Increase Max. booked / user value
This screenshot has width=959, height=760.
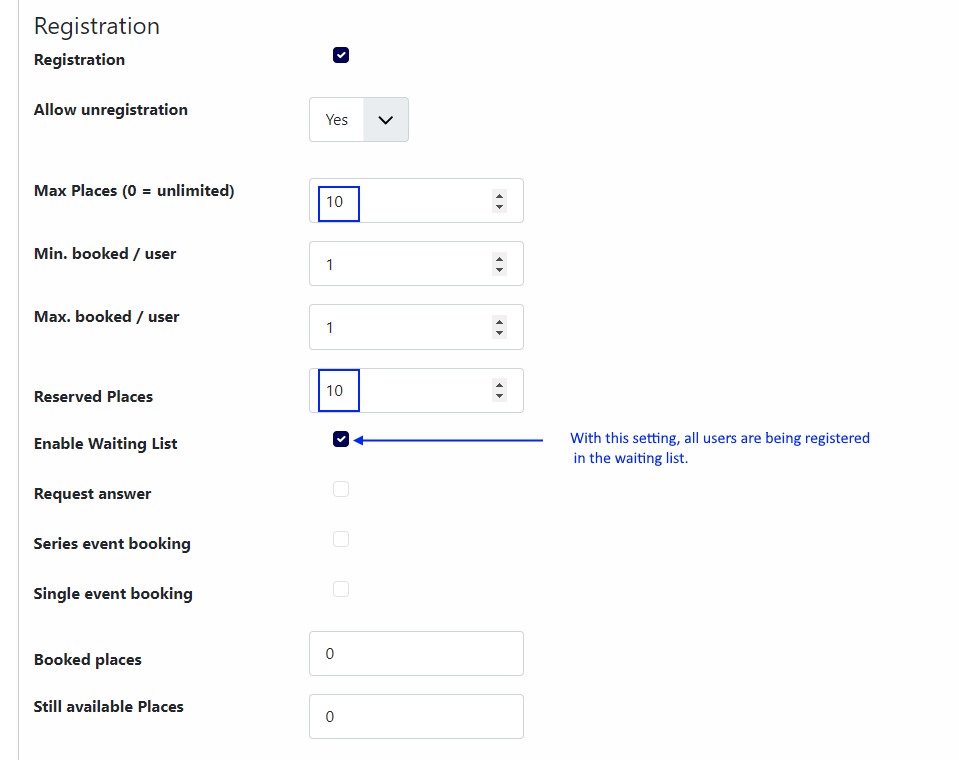point(500,322)
